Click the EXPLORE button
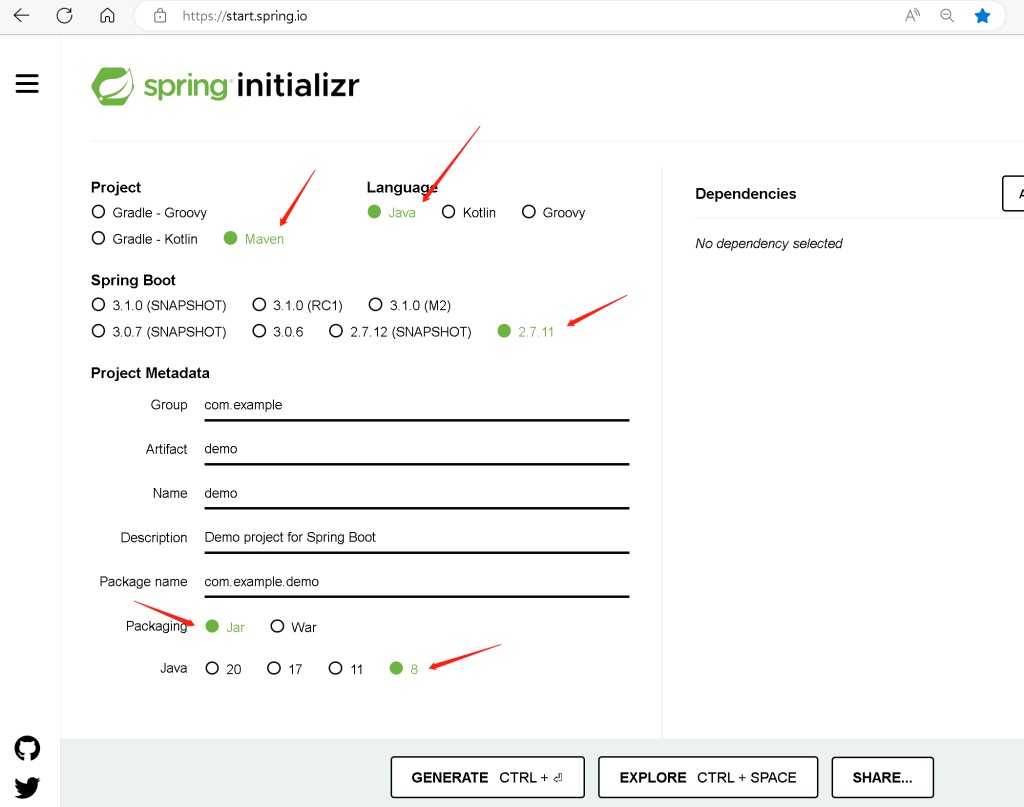Screen dimensions: 1024x807 [x=708, y=777]
